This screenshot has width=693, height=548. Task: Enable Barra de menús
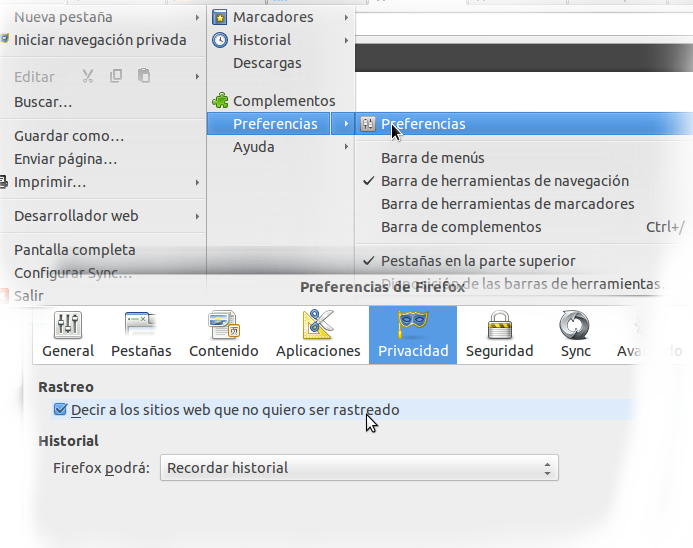click(433, 158)
